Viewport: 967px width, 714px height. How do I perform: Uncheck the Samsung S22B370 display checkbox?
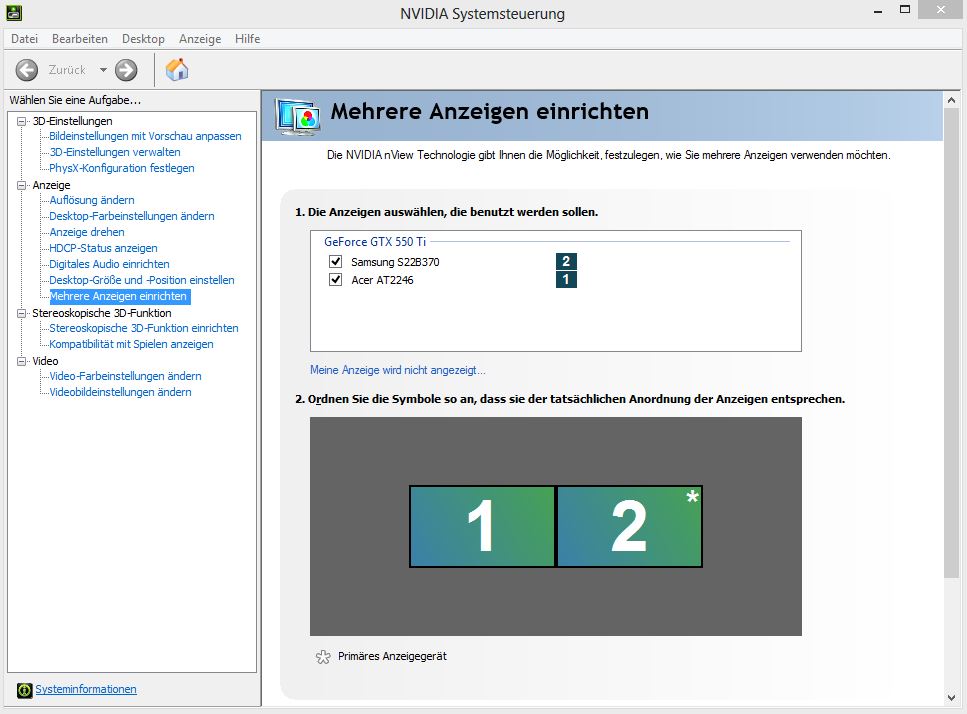335,261
